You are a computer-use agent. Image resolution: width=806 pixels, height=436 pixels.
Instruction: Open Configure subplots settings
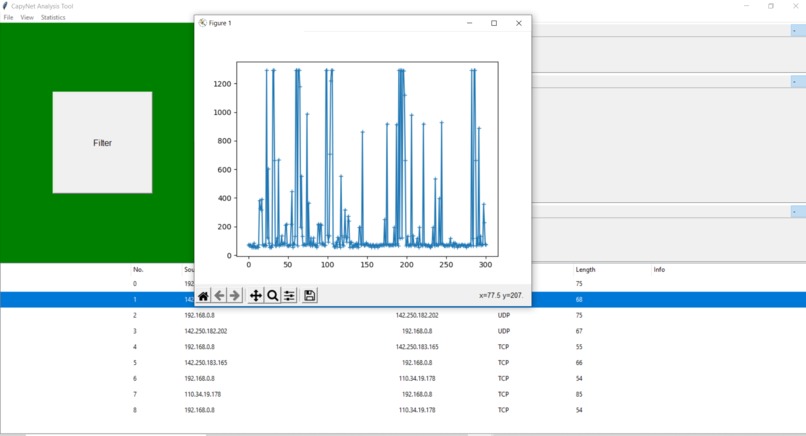[x=289, y=296]
